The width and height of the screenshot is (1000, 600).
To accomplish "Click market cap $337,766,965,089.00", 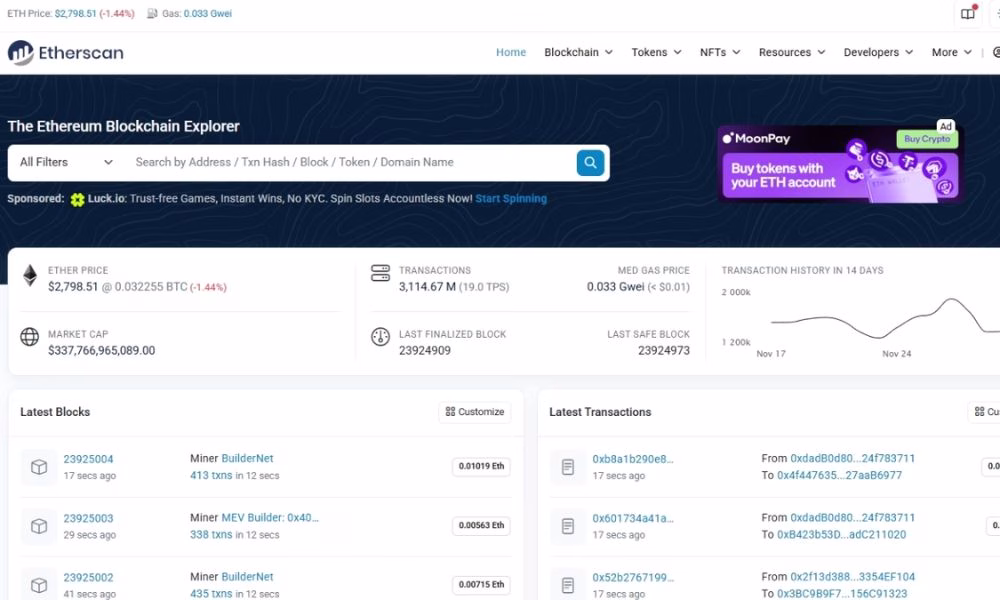I will coord(101,351).
